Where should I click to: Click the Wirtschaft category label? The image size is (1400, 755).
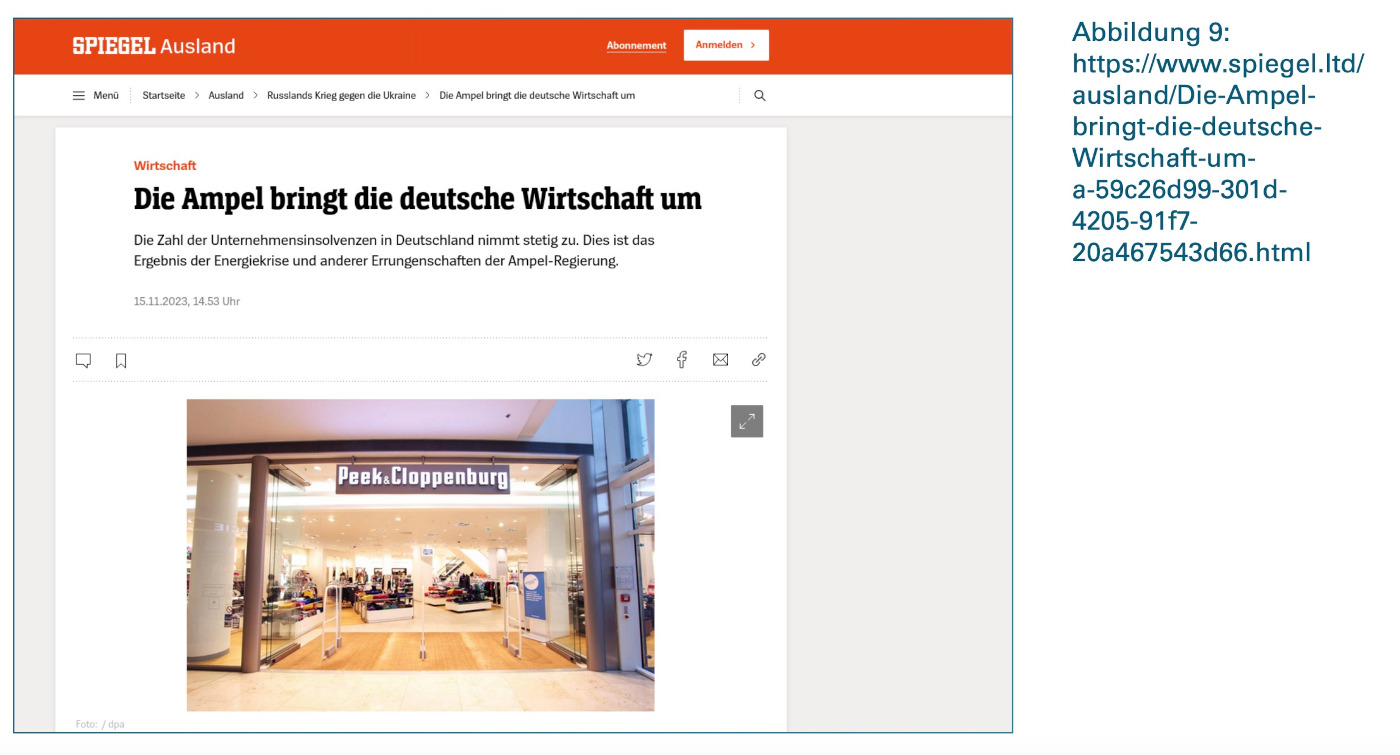pyautogui.click(x=165, y=166)
